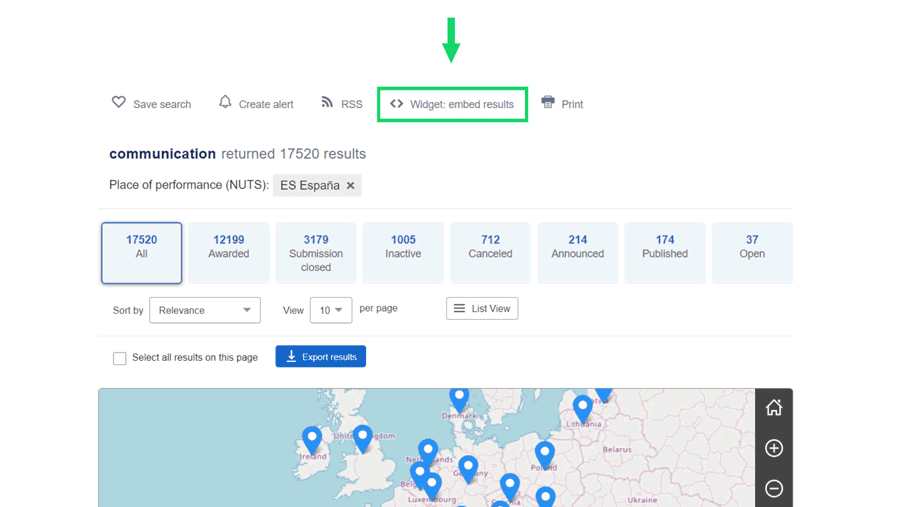Check Select all results on this page

click(x=120, y=358)
